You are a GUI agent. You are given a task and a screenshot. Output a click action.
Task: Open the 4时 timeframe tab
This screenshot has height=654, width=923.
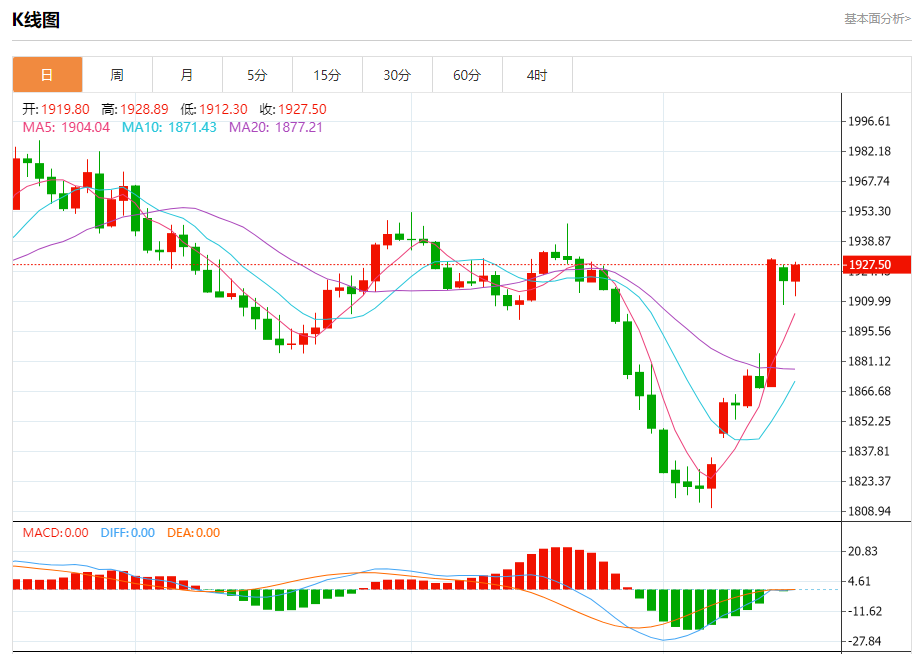(x=537, y=75)
